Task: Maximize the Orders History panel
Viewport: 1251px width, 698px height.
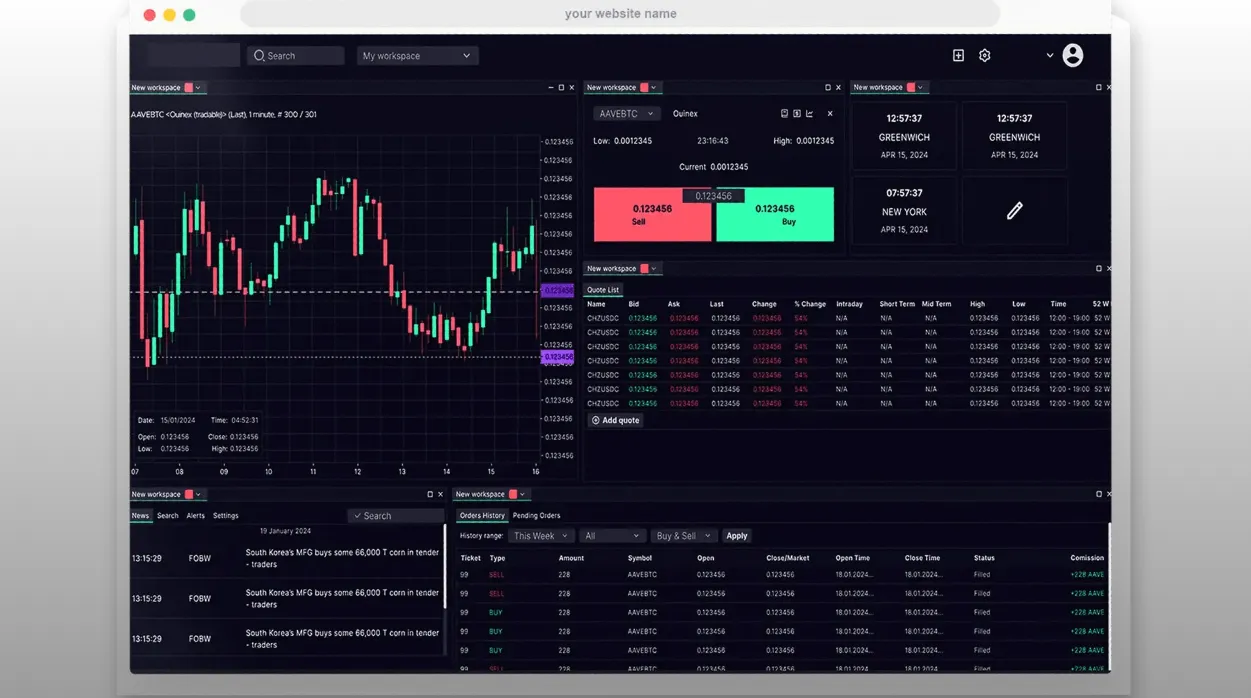Action: click(x=1099, y=494)
